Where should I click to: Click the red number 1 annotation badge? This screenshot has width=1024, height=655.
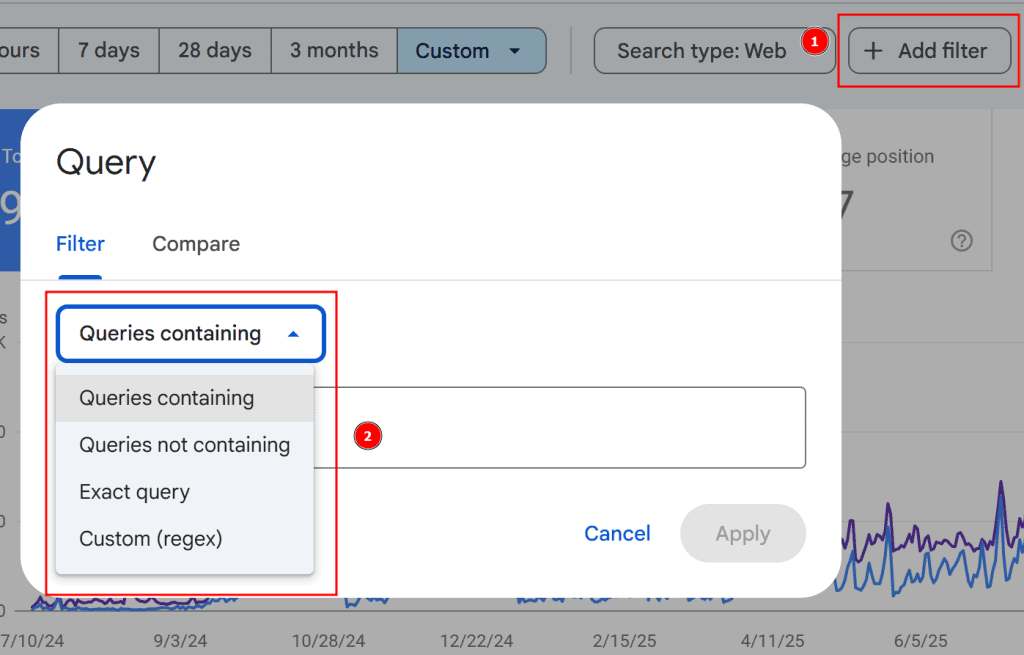click(x=814, y=42)
